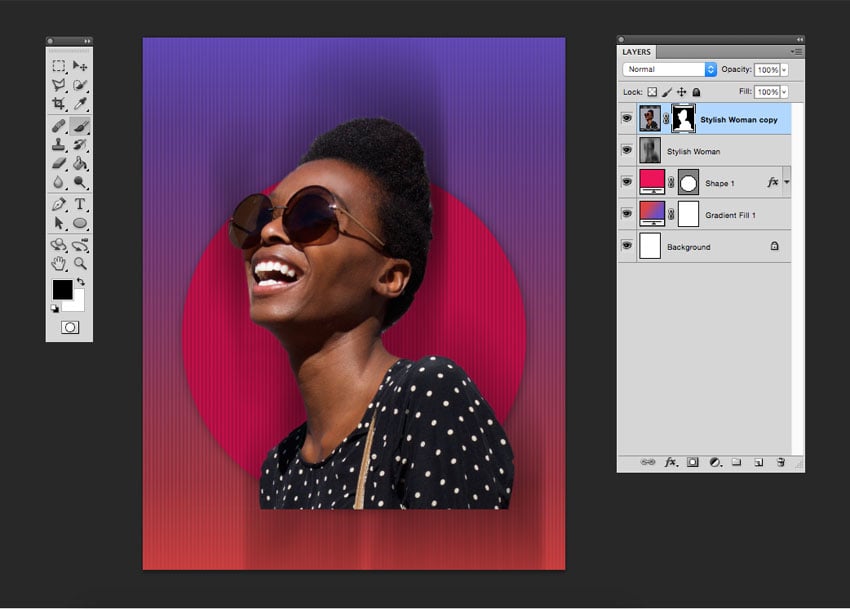Select the Stylish Woman copy layer mask thumbnail
Screen dimensions: 850x609
[683, 119]
